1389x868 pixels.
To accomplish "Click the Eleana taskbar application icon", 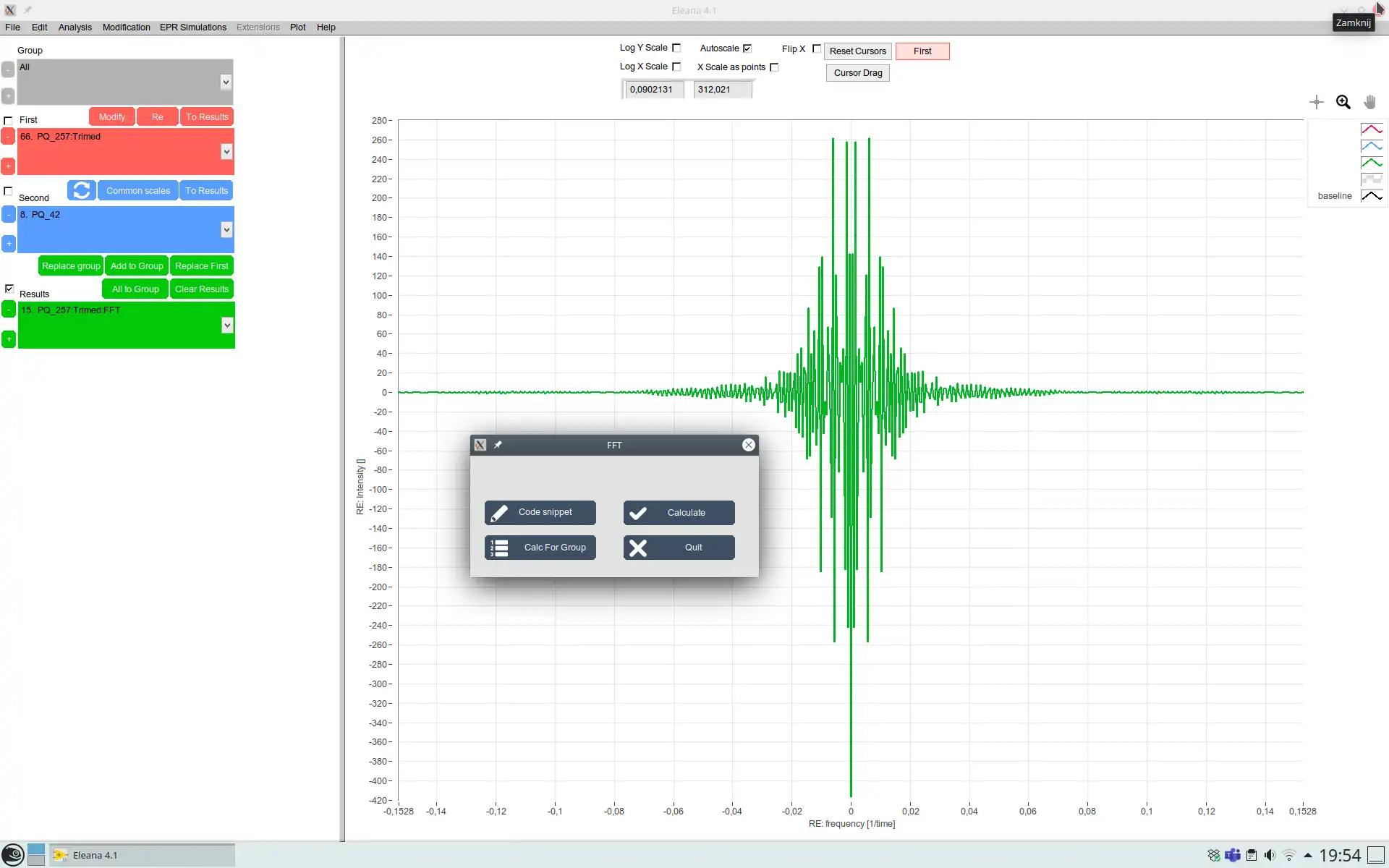I will coord(61,854).
